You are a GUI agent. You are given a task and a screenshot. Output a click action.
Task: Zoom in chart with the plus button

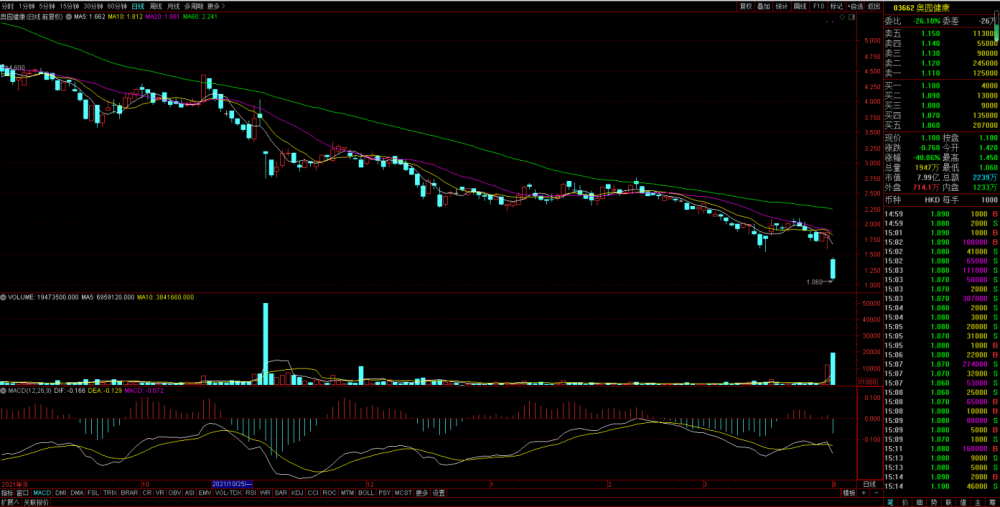[864, 493]
